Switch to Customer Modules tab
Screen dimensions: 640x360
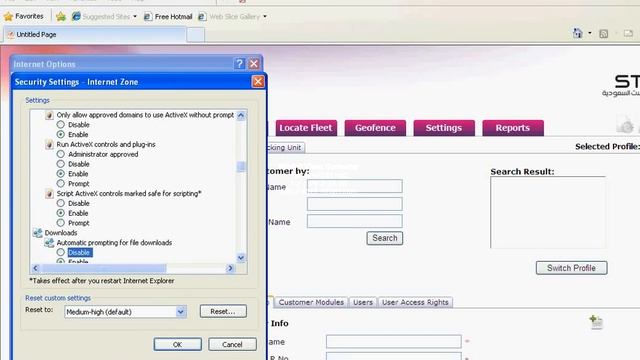pyautogui.click(x=311, y=302)
